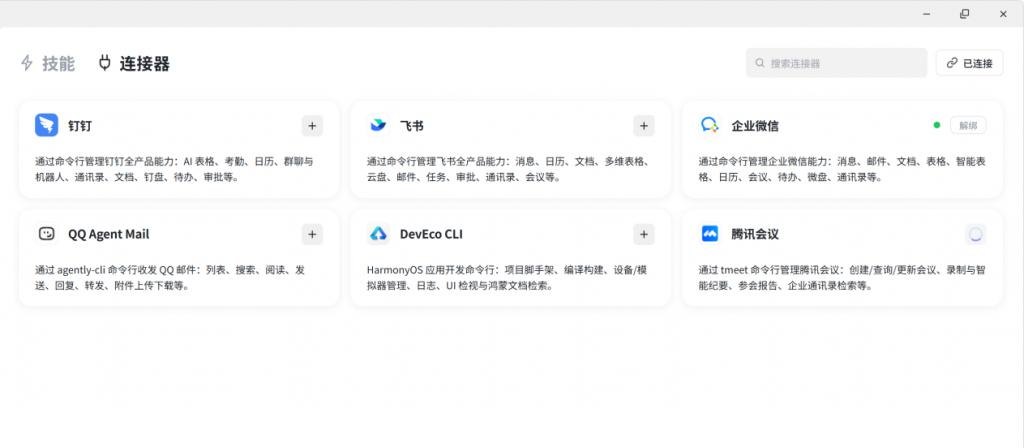Click the QQ Agent Mail title text

(x=109, y=234)
